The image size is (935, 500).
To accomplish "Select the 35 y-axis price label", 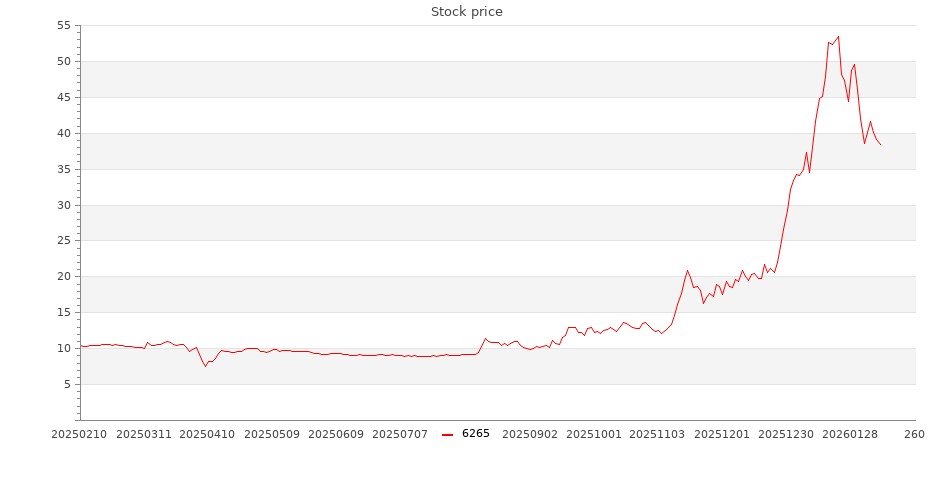I will point(67,169).
